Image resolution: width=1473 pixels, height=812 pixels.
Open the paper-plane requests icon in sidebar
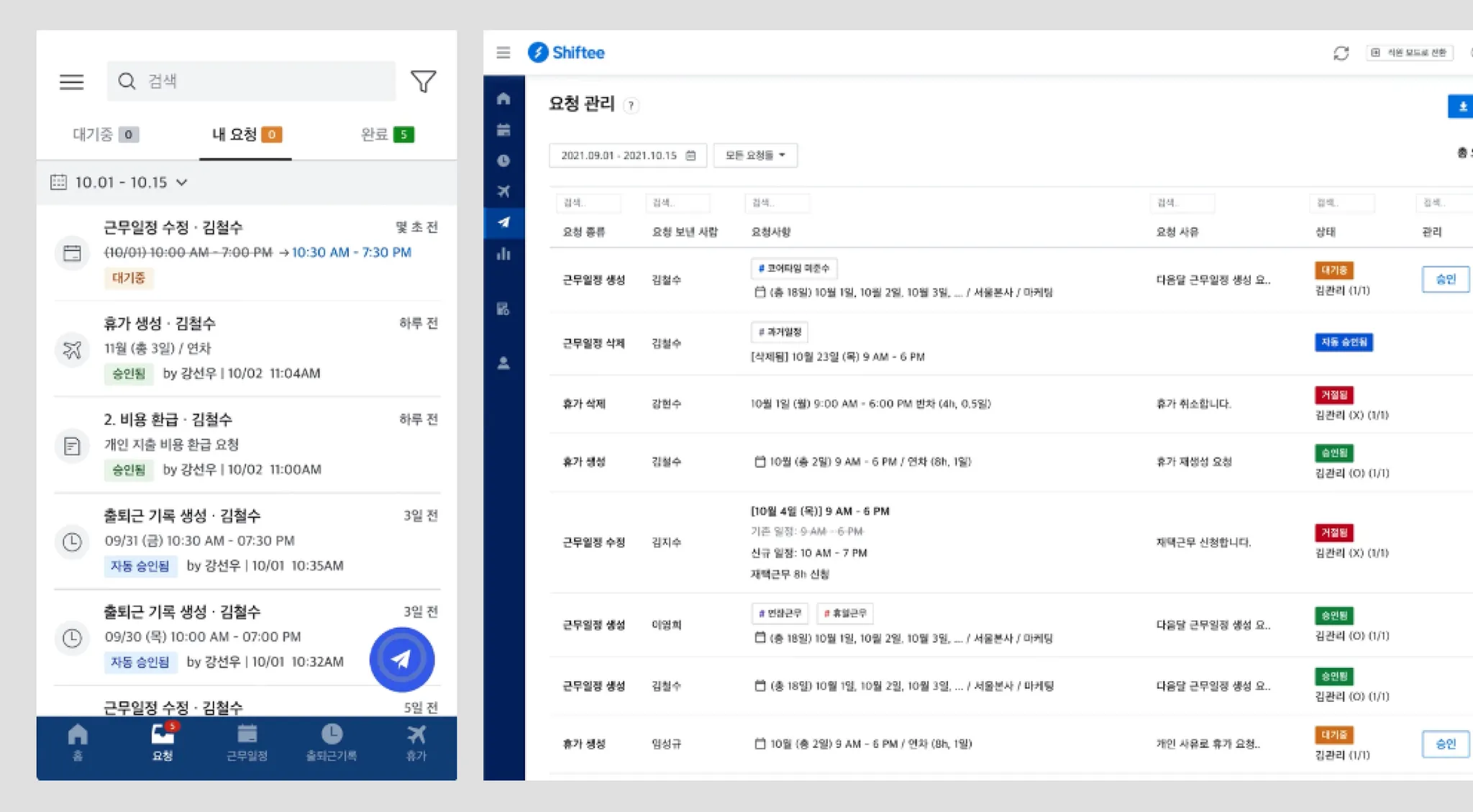click(503, 222)
